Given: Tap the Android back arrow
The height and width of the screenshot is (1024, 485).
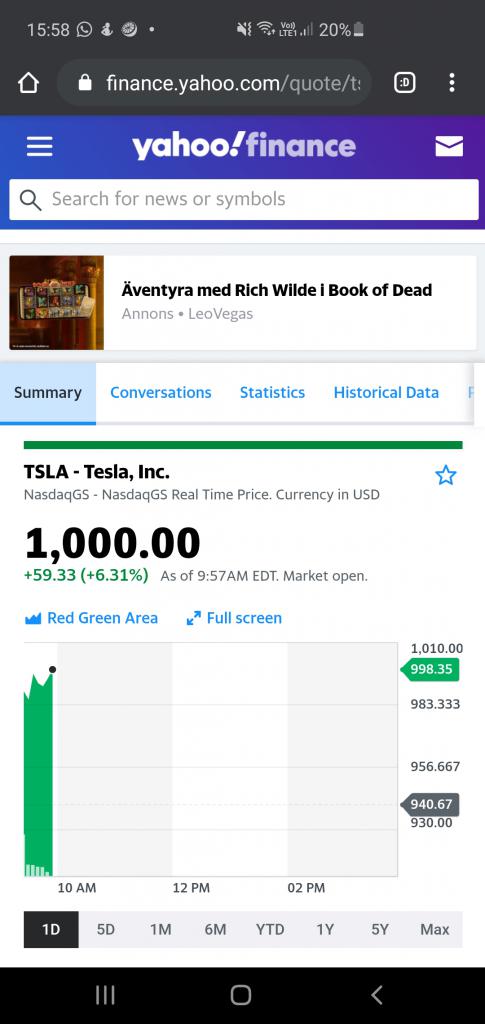Looking at the screenshot, I should (377, 995).
